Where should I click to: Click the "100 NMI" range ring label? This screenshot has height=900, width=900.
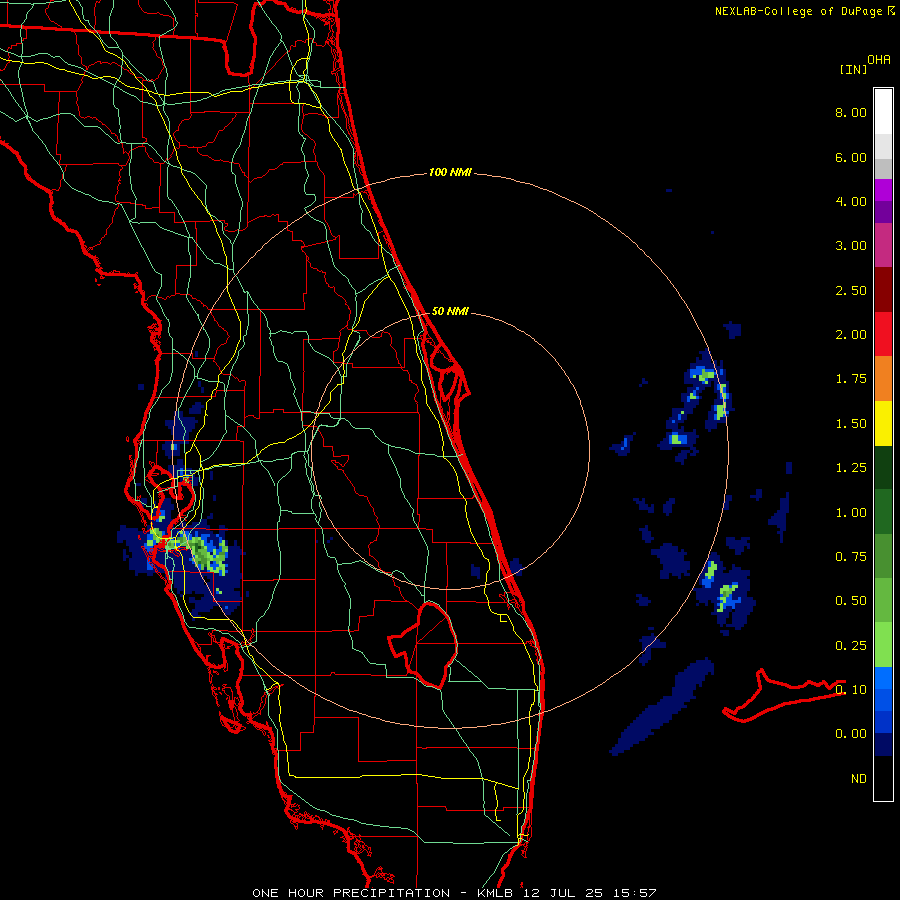pos(450,172)
